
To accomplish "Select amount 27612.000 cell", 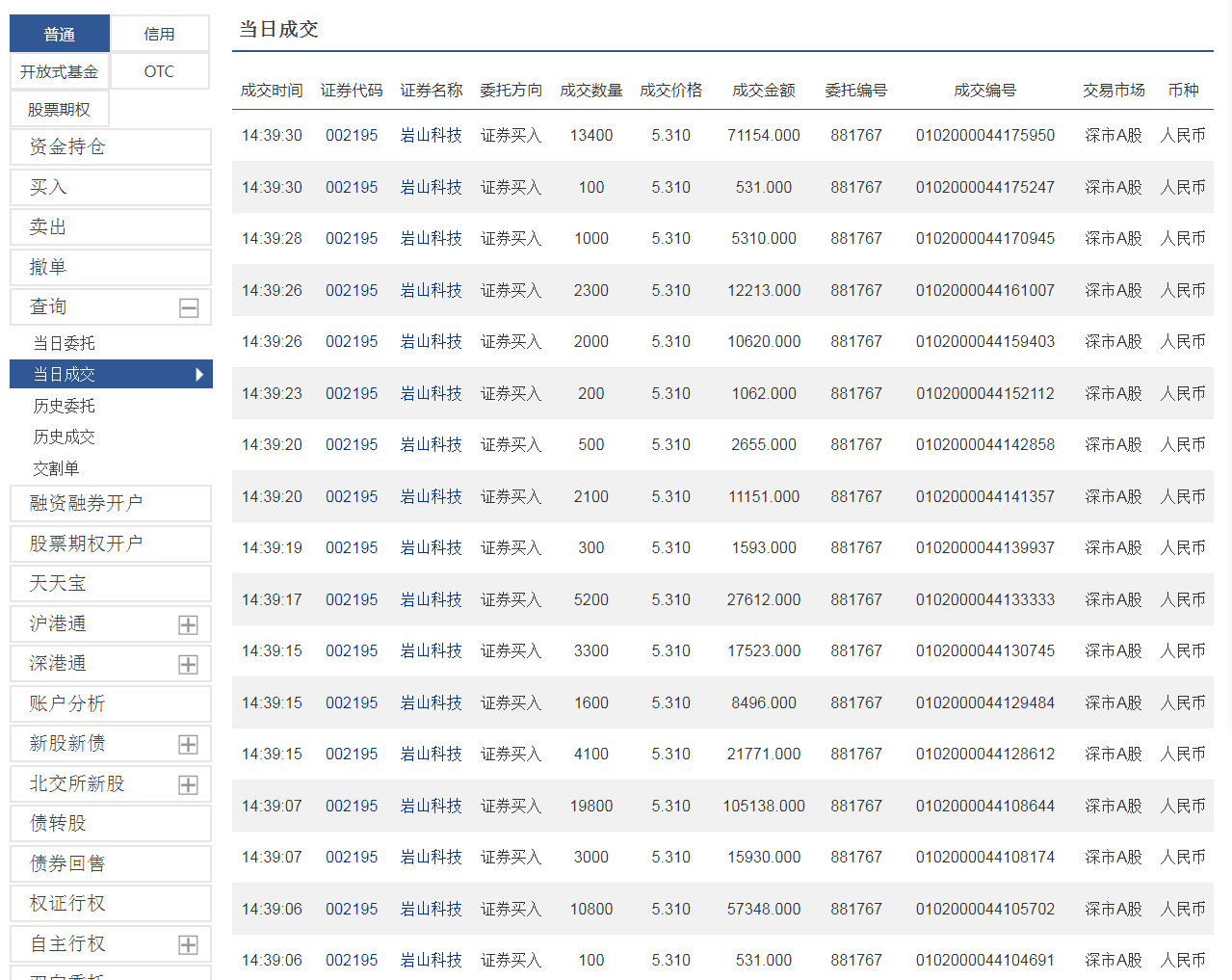I will (764, 599).
